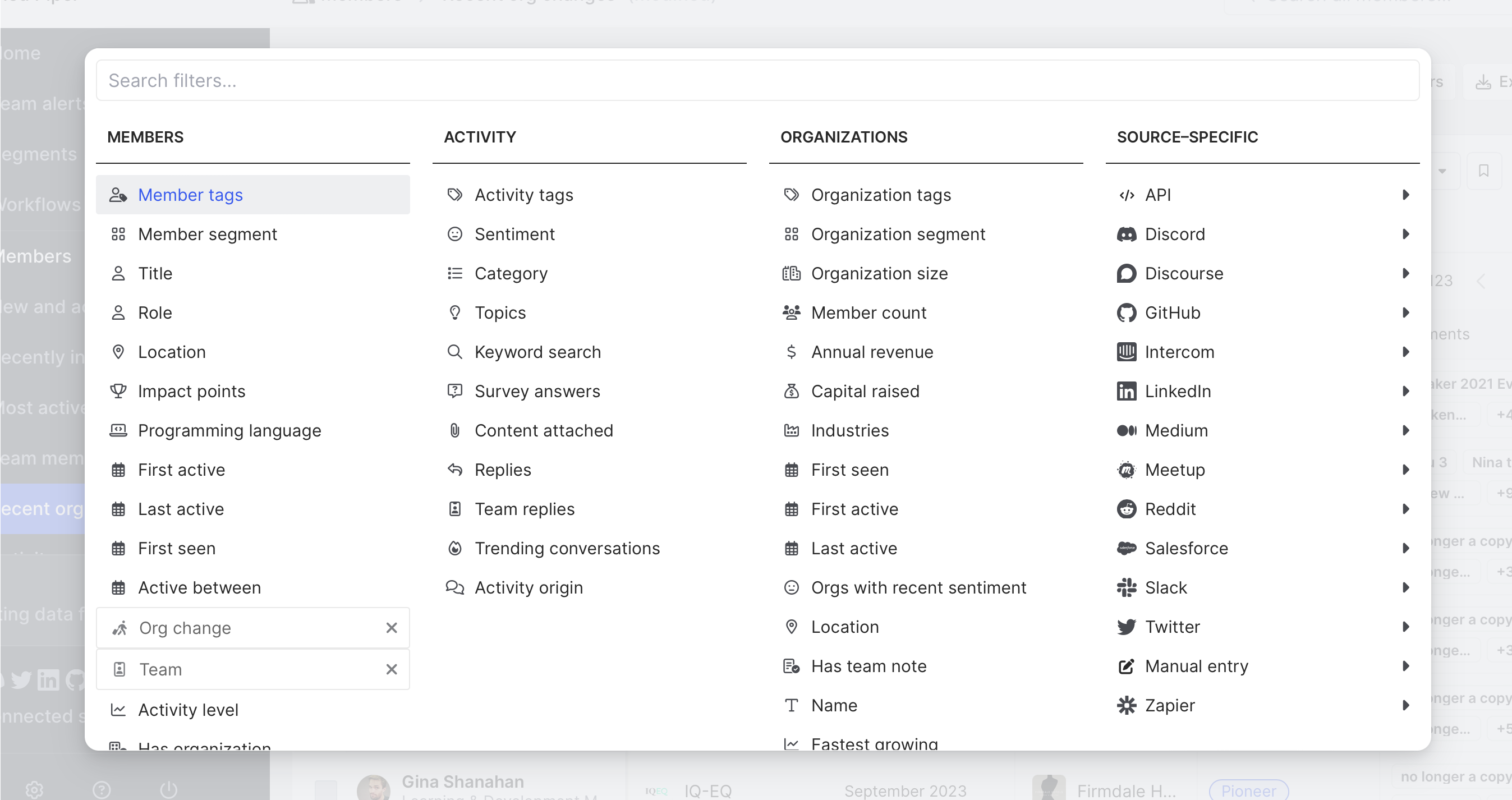The height and width of the screenshot is (800, 1512).
Task: Click the Trending conversations flame icon
Action: click(x=455, y=548)
